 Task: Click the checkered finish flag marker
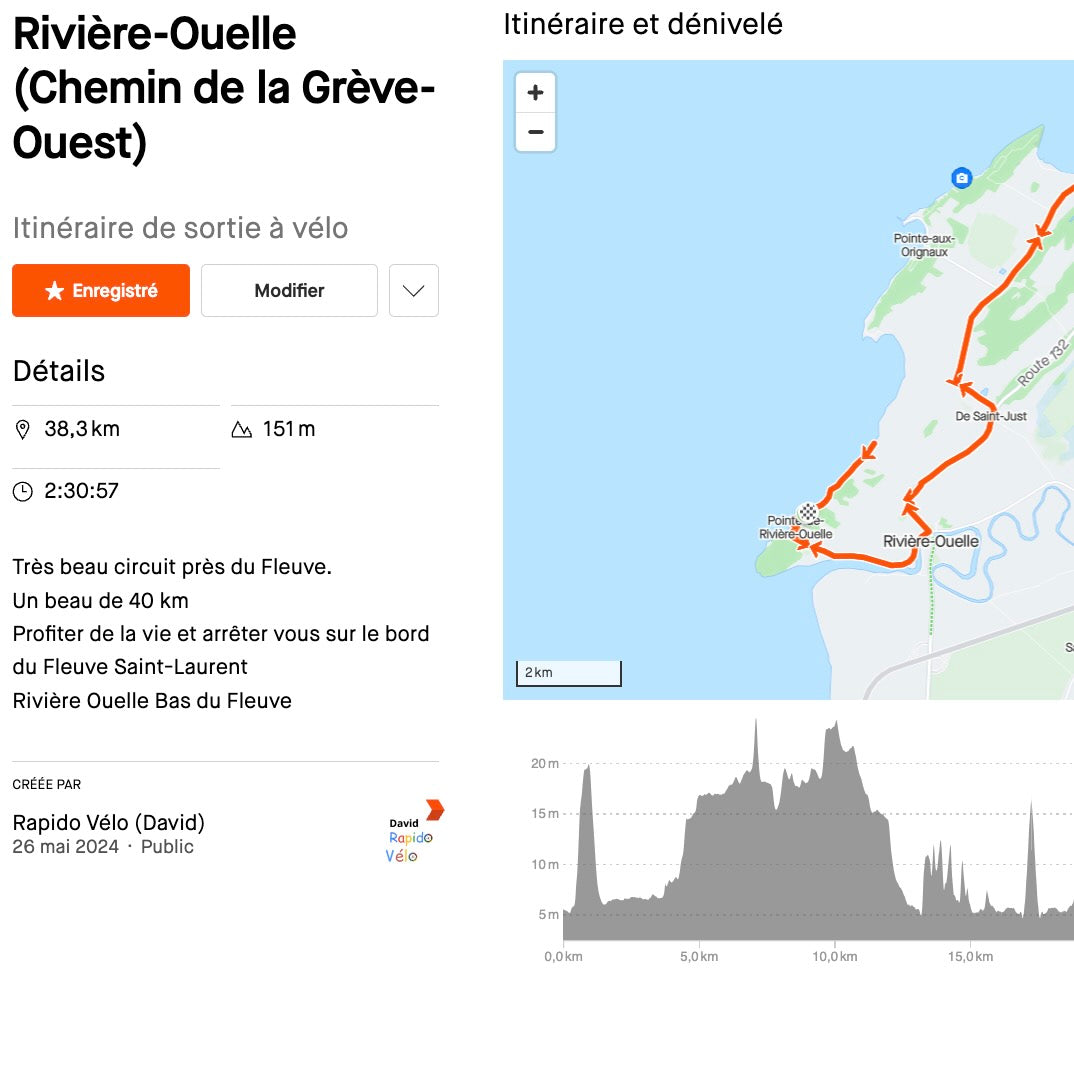point(808,514)
